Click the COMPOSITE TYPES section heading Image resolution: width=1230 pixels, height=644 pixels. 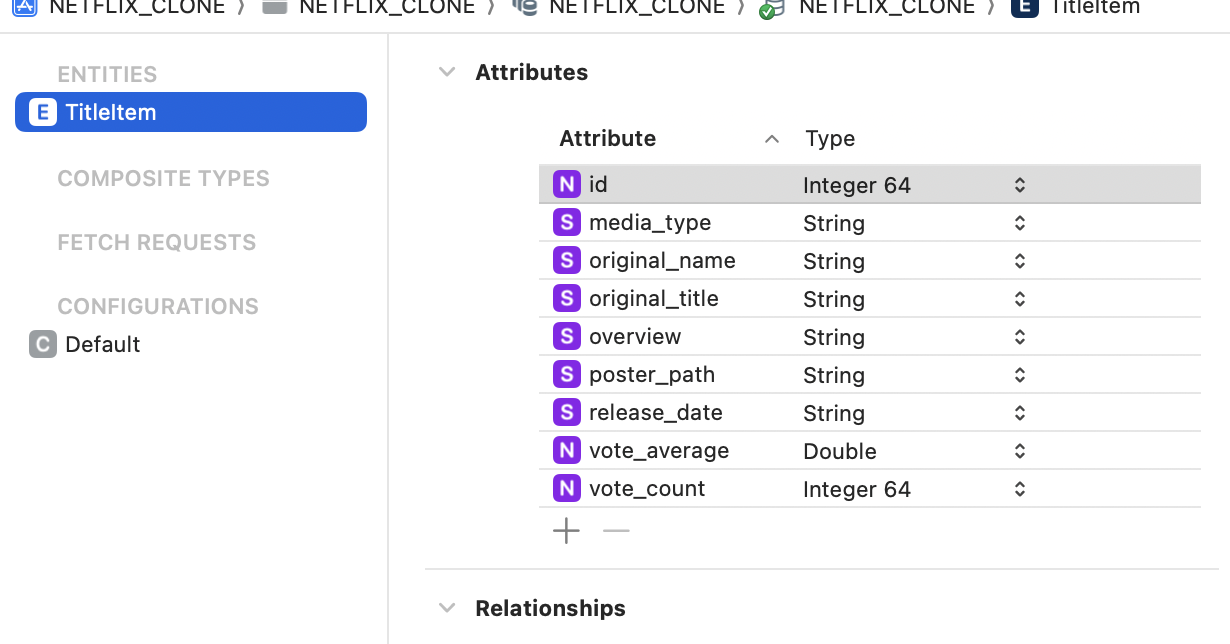pos(163,179)
